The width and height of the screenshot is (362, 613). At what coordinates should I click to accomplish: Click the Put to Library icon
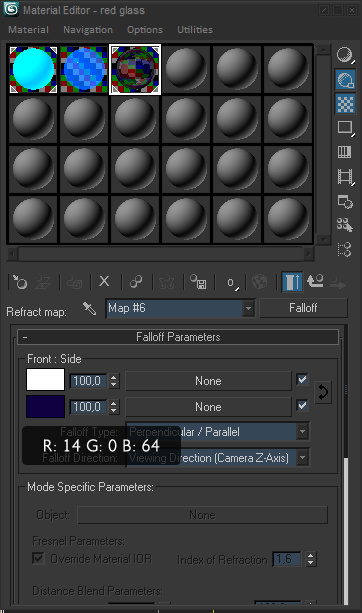198,281
